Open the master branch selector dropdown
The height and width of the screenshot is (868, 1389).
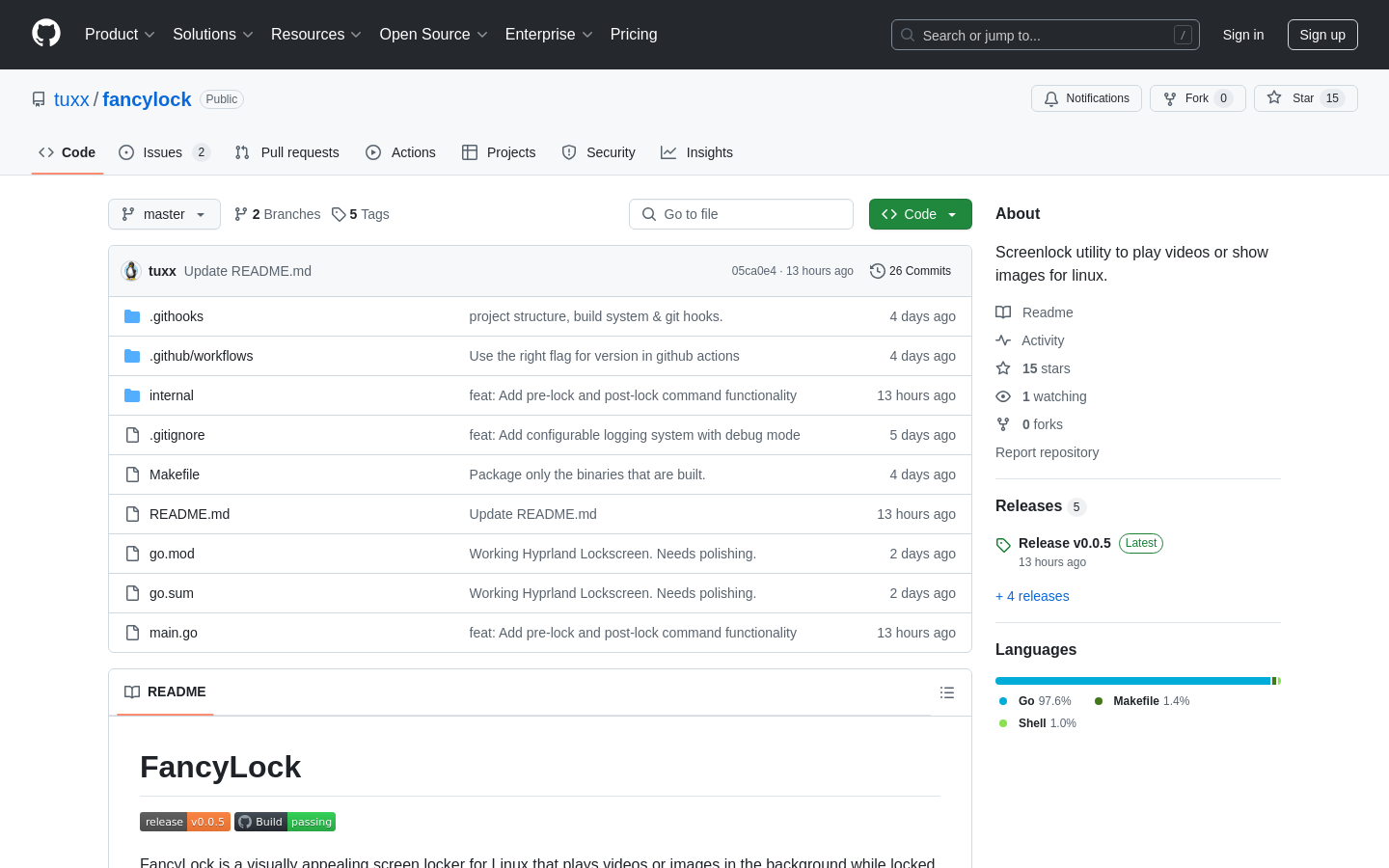164,214
